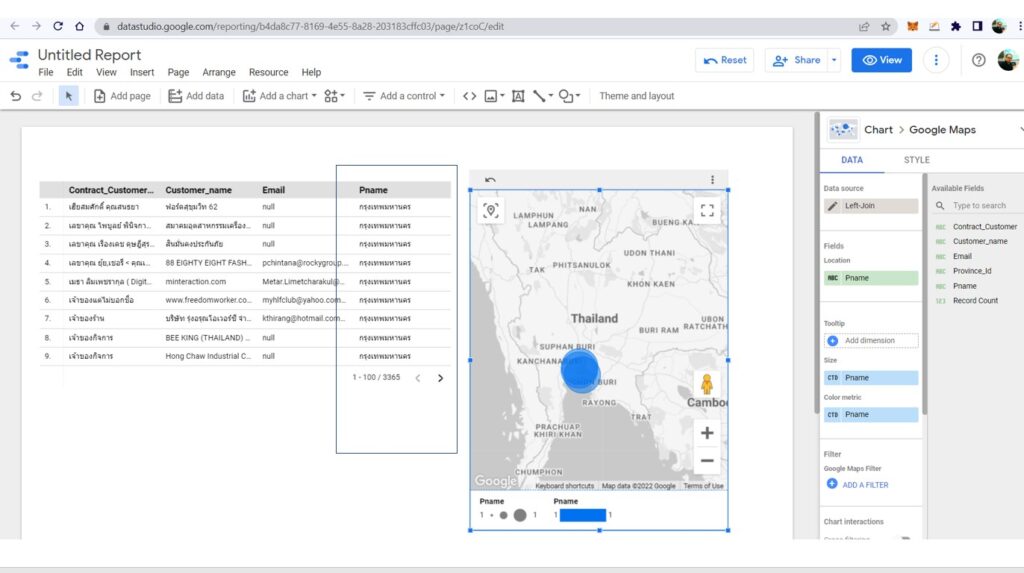Image resolution: width=1024 pixels, height=573 pixels.
Task: Click the Terms of Use map link
Action: pos(703,486)
